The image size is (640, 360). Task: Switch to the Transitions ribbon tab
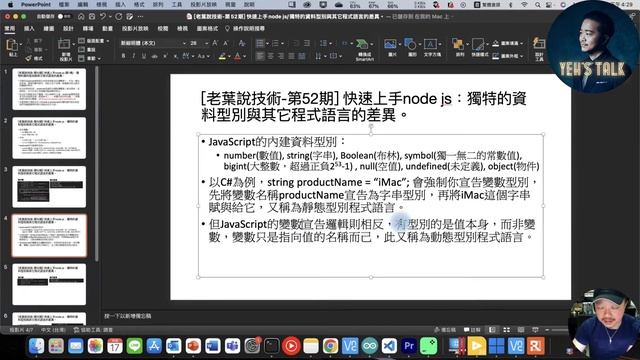88,29
